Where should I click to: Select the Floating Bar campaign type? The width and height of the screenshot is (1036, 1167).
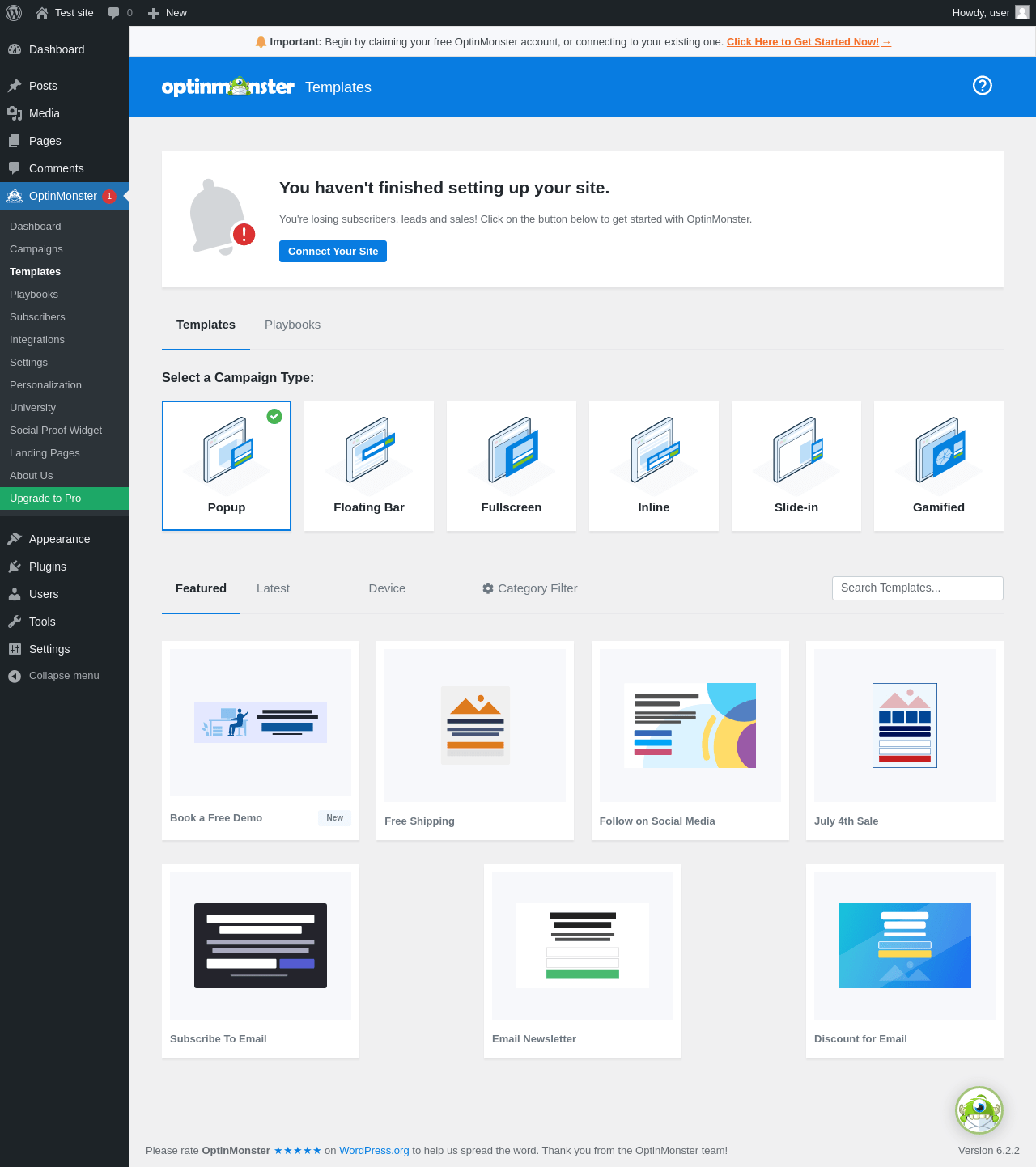[x=369, y=465]
